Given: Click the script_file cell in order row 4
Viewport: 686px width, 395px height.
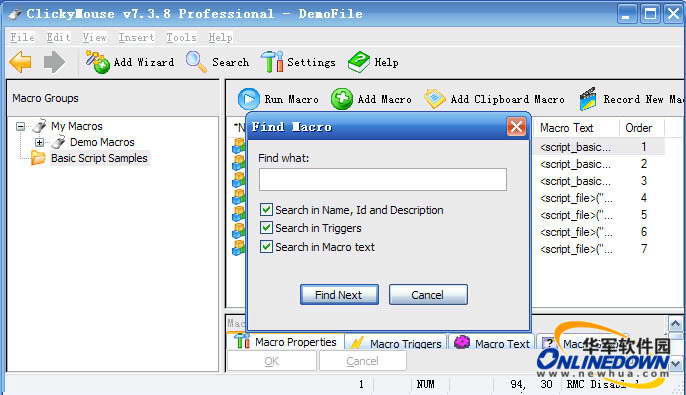Looking at the screenshot, I should pos(575,198).
